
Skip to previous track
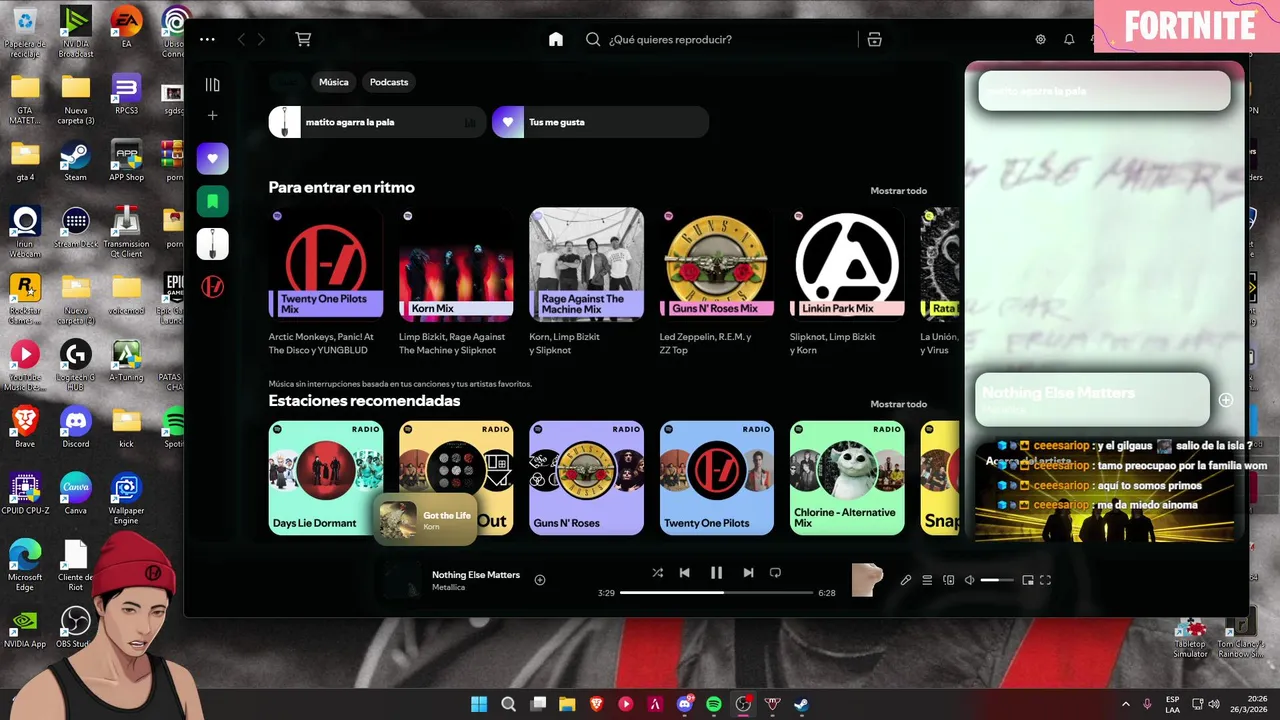(x=684, y=573)
